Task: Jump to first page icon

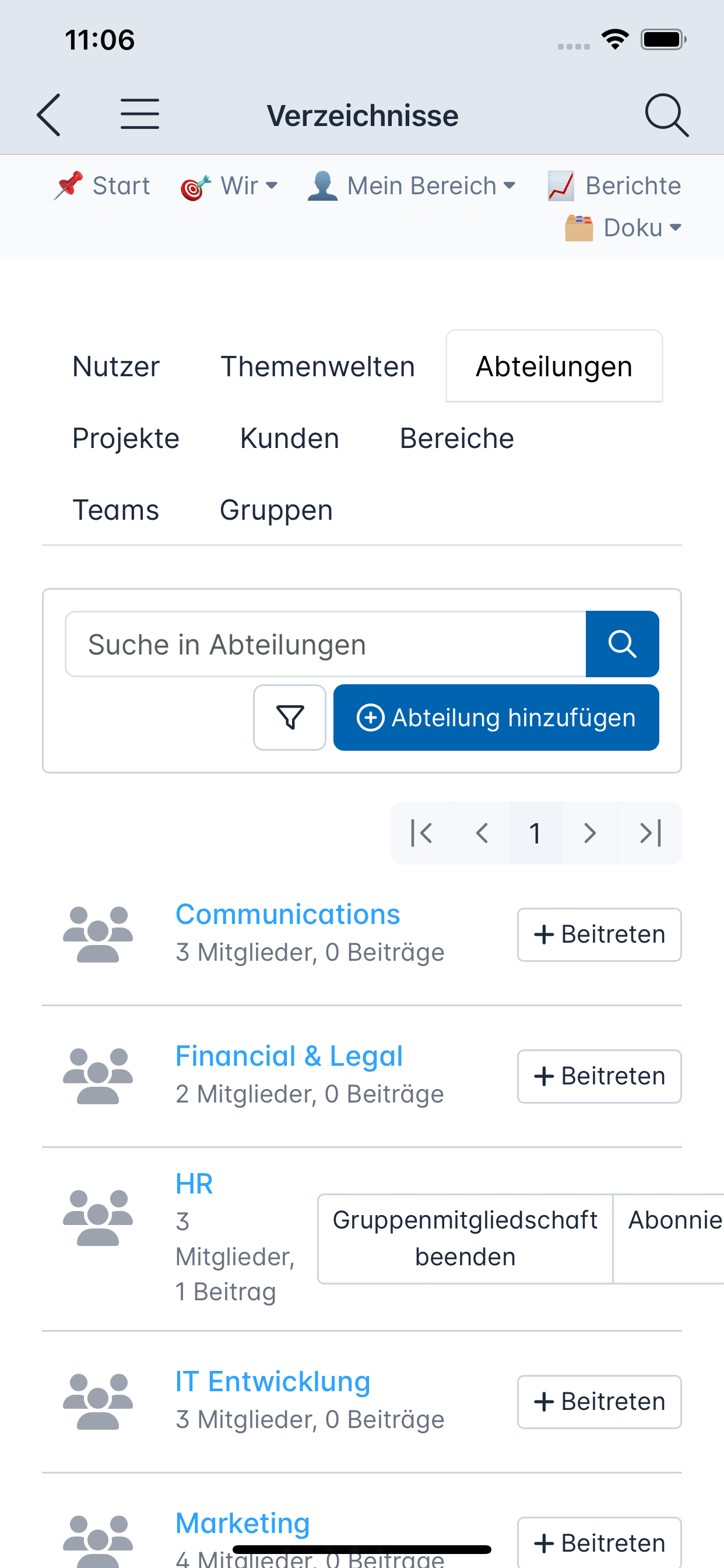Action: pos(422,832)
